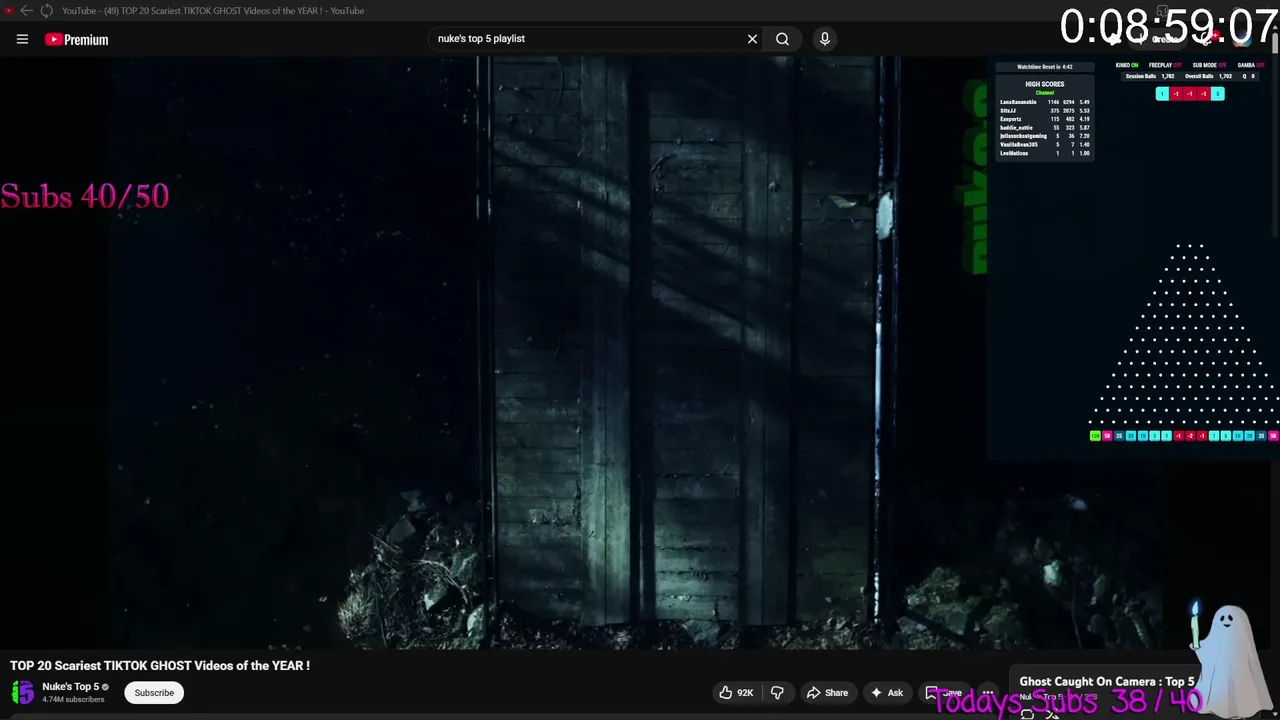Subscribe to Nuke's Top 5
This screenshot has height=720, width=1280.
(154, 692)
